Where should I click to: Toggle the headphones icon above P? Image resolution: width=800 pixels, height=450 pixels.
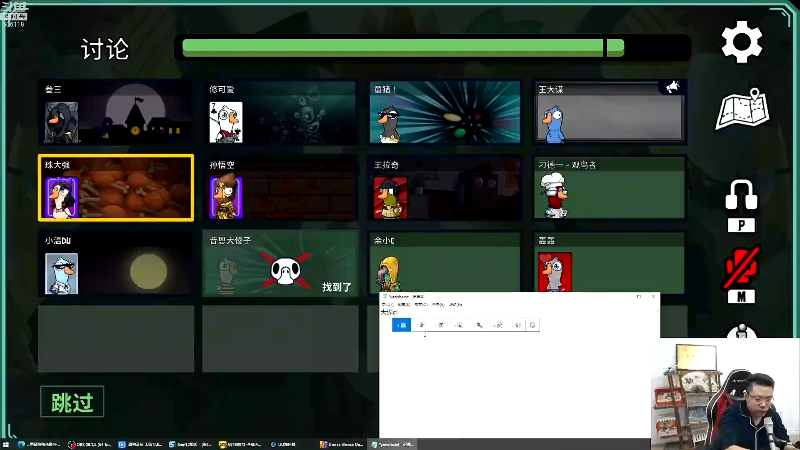[741, 195]
